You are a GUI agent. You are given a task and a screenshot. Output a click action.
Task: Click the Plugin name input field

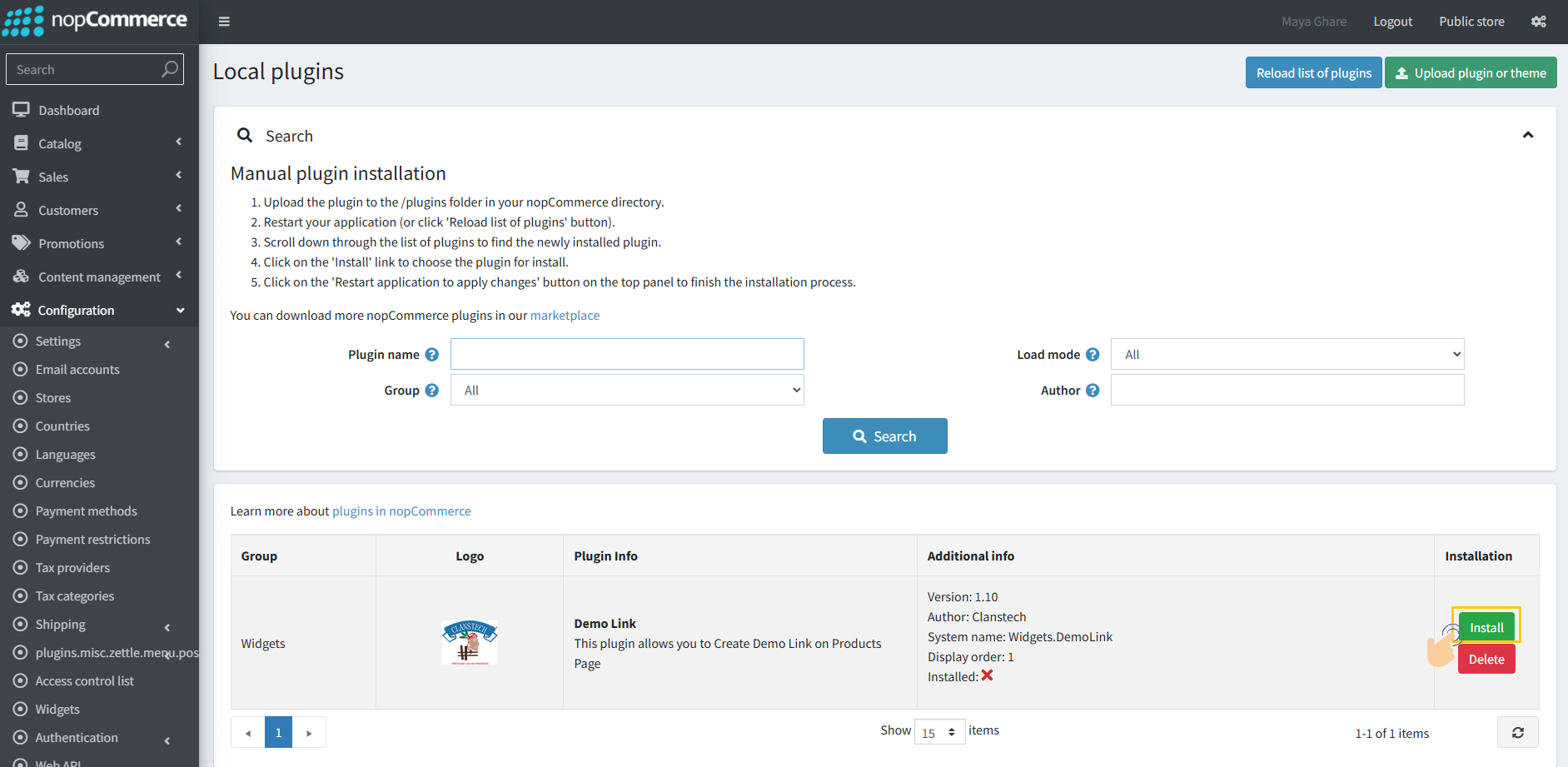click(627, 355)
